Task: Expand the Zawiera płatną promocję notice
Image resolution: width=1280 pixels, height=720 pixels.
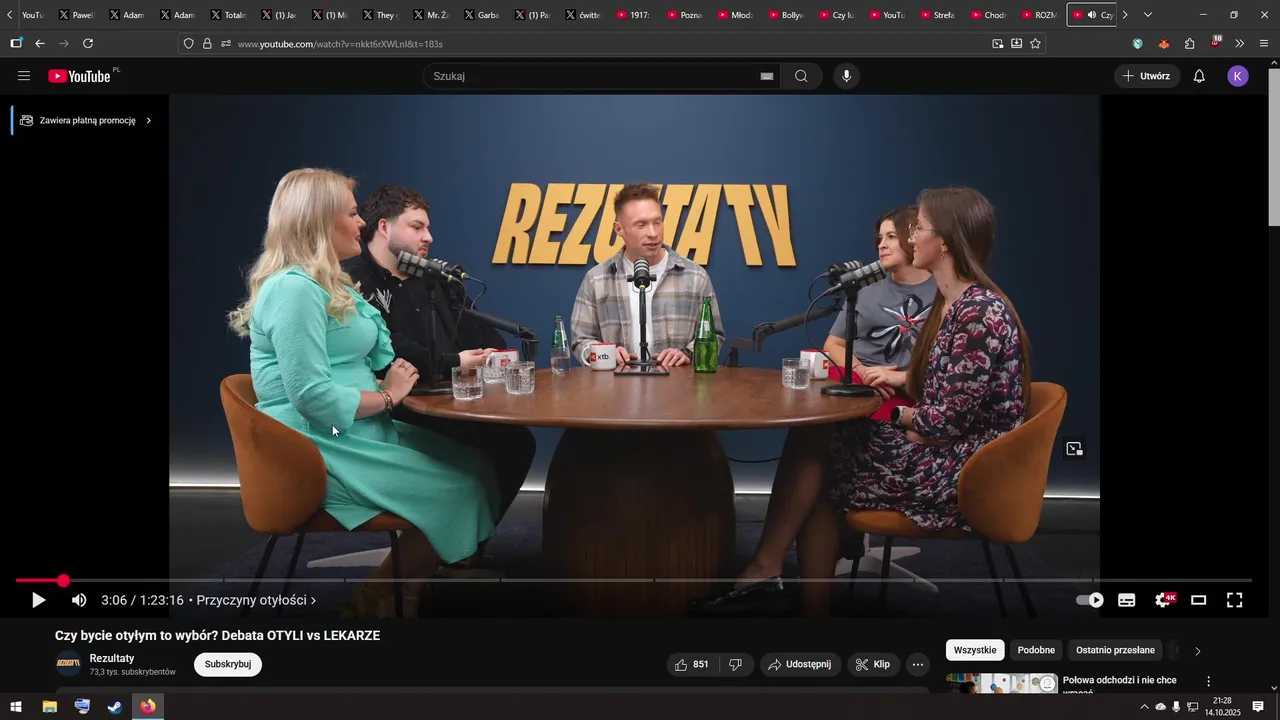Action: (x=85, y=120)
